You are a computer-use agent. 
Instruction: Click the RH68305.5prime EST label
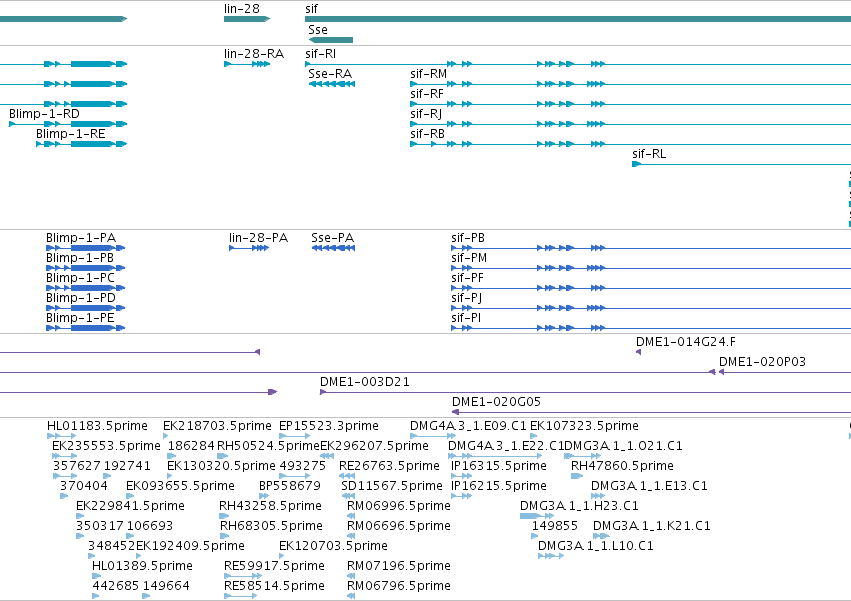point(271,526)
